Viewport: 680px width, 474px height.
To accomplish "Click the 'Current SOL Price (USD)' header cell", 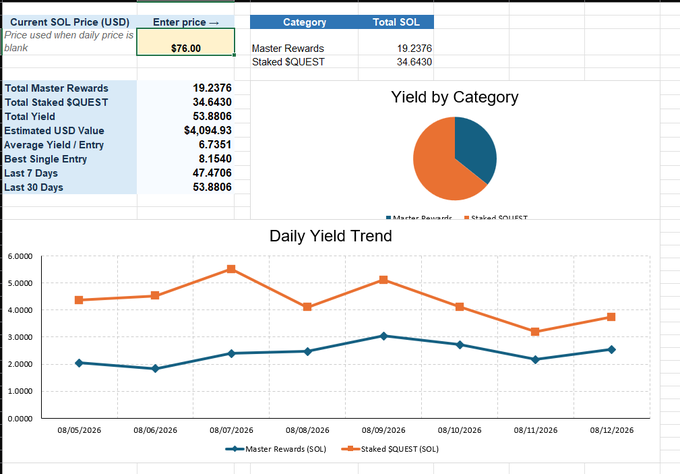I will click(x=70, y=22).
